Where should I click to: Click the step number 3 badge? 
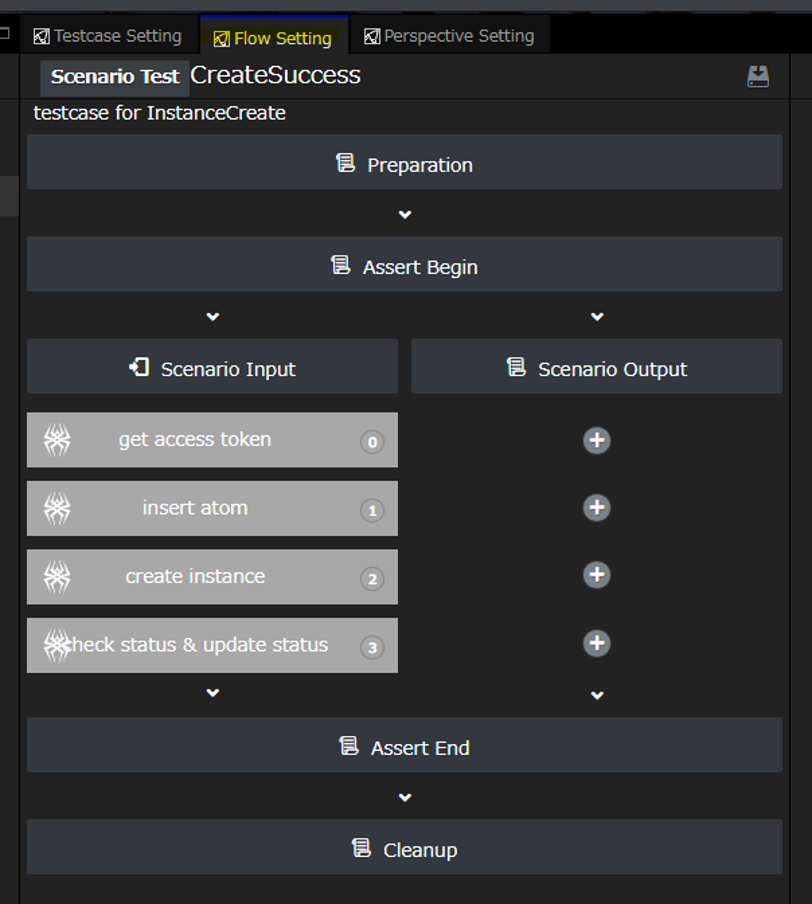[372, 647]
